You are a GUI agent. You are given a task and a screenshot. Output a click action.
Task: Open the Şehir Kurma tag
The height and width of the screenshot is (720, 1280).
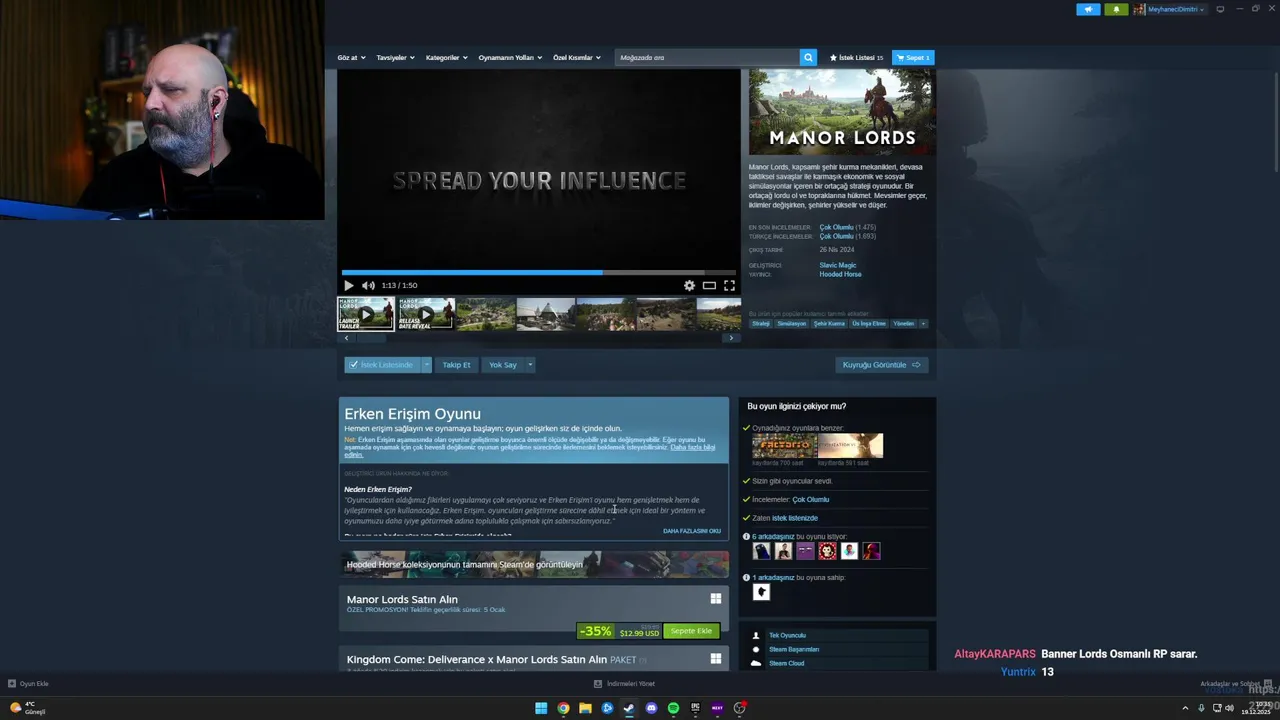(x=829, y=324)
